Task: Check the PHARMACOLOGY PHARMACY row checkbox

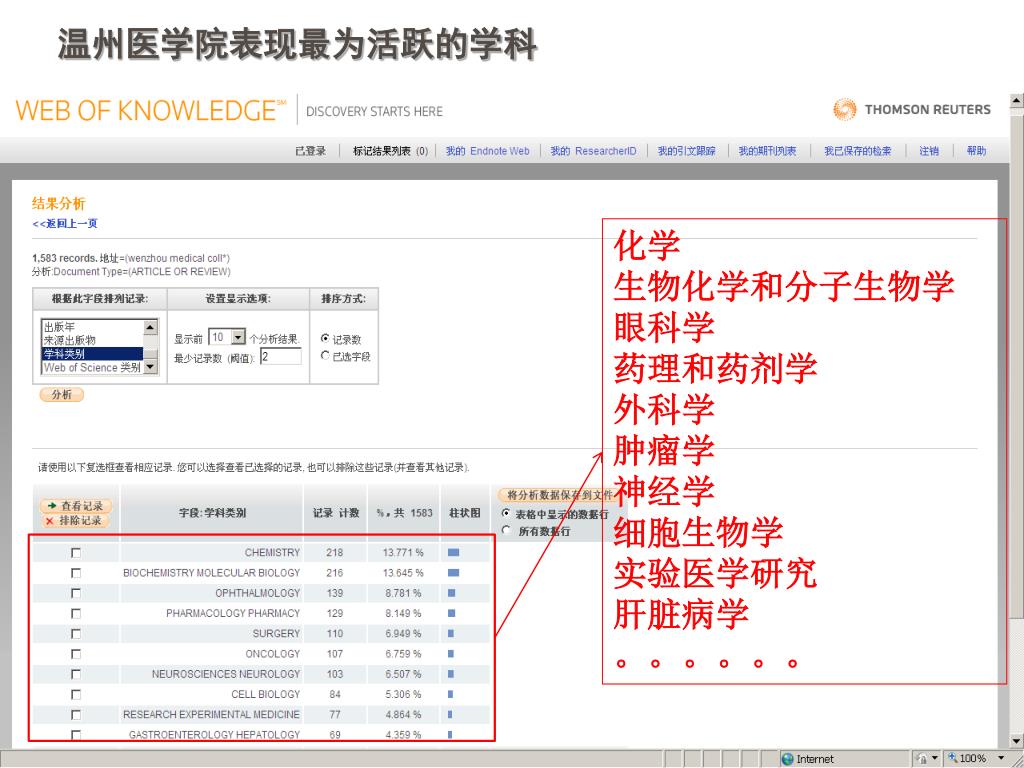Action: pyautogui.click(x=76, y=613)
